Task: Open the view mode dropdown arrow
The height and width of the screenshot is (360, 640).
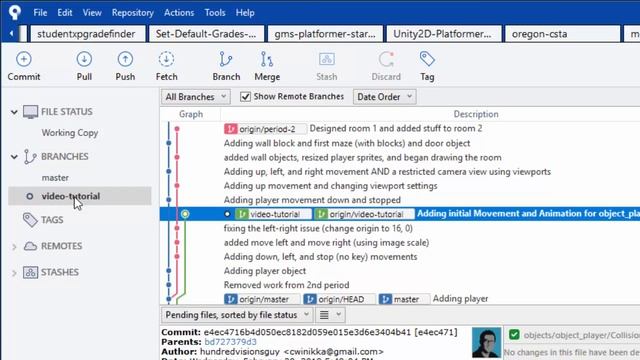Action: [x=338, y=315]
